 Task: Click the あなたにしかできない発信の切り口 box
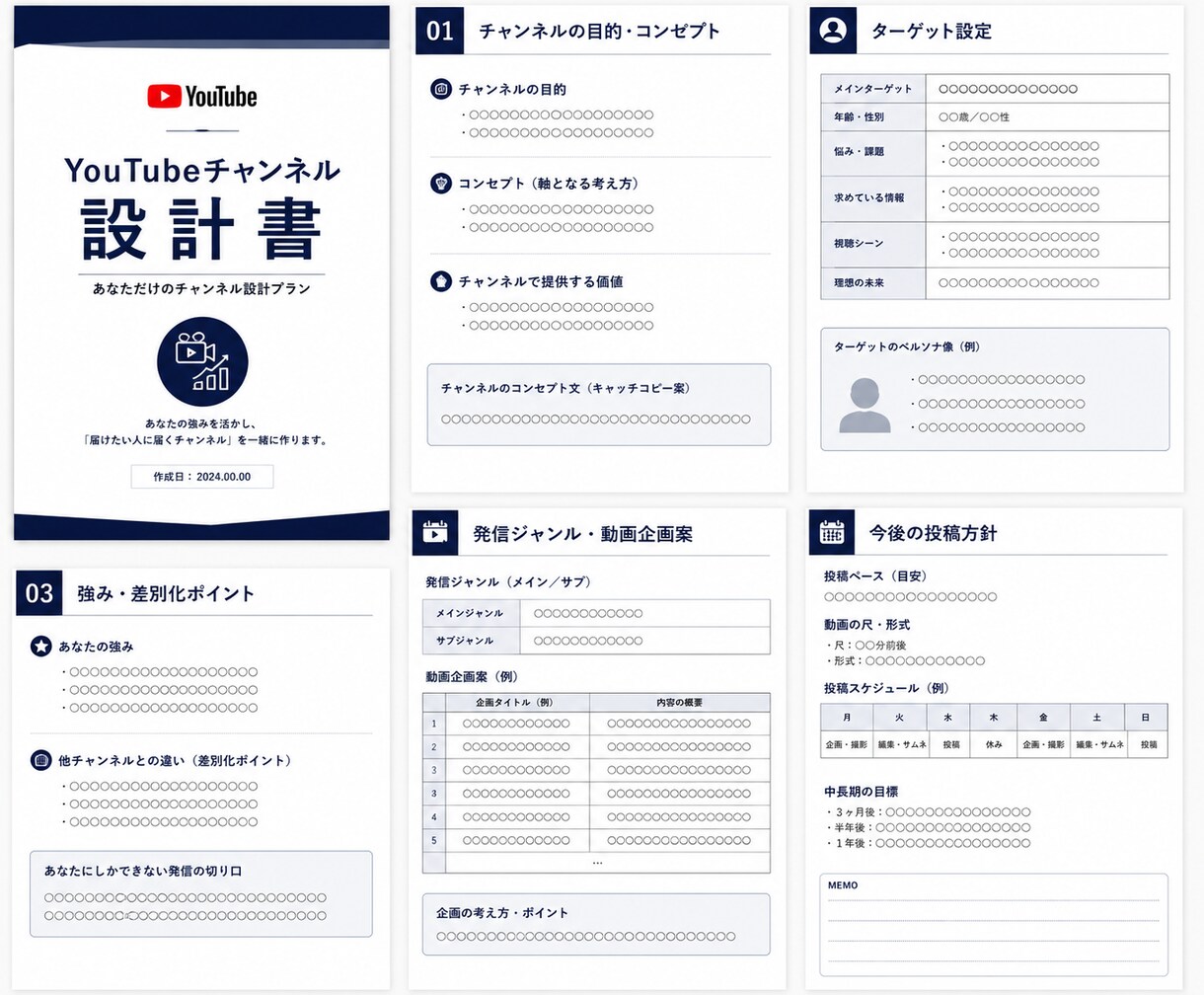tap(201, 893)
